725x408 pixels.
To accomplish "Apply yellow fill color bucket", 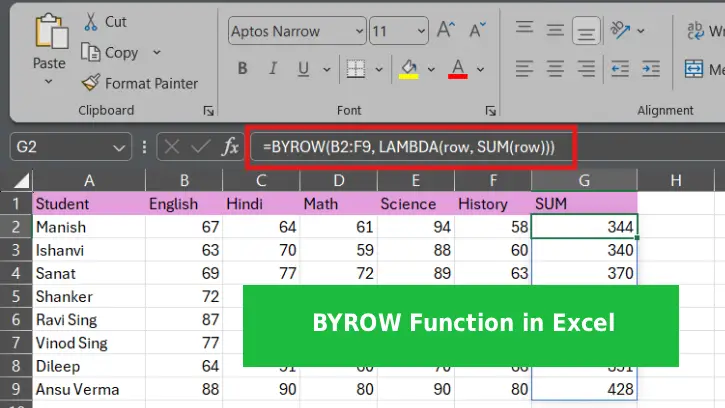I will (409, 69).
